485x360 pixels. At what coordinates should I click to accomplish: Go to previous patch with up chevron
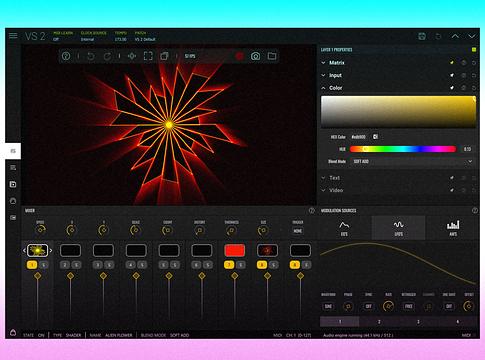click(x=455, y=36)
